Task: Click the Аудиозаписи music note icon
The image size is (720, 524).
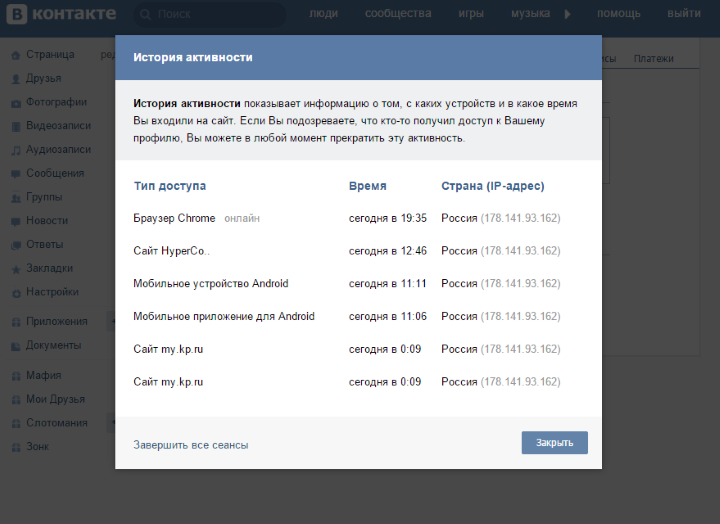Action: tap(15, 150)
